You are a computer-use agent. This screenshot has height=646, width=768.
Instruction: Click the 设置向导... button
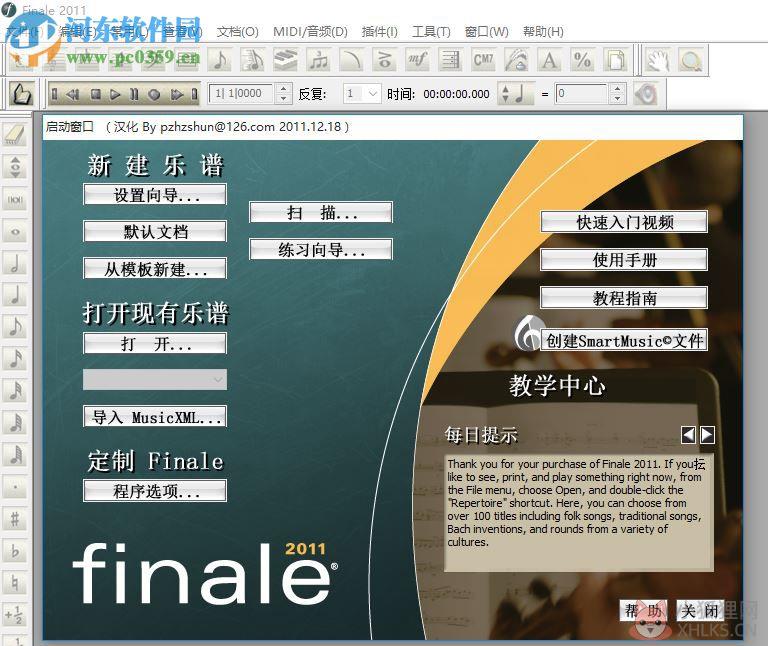click(x=155, y=195)
